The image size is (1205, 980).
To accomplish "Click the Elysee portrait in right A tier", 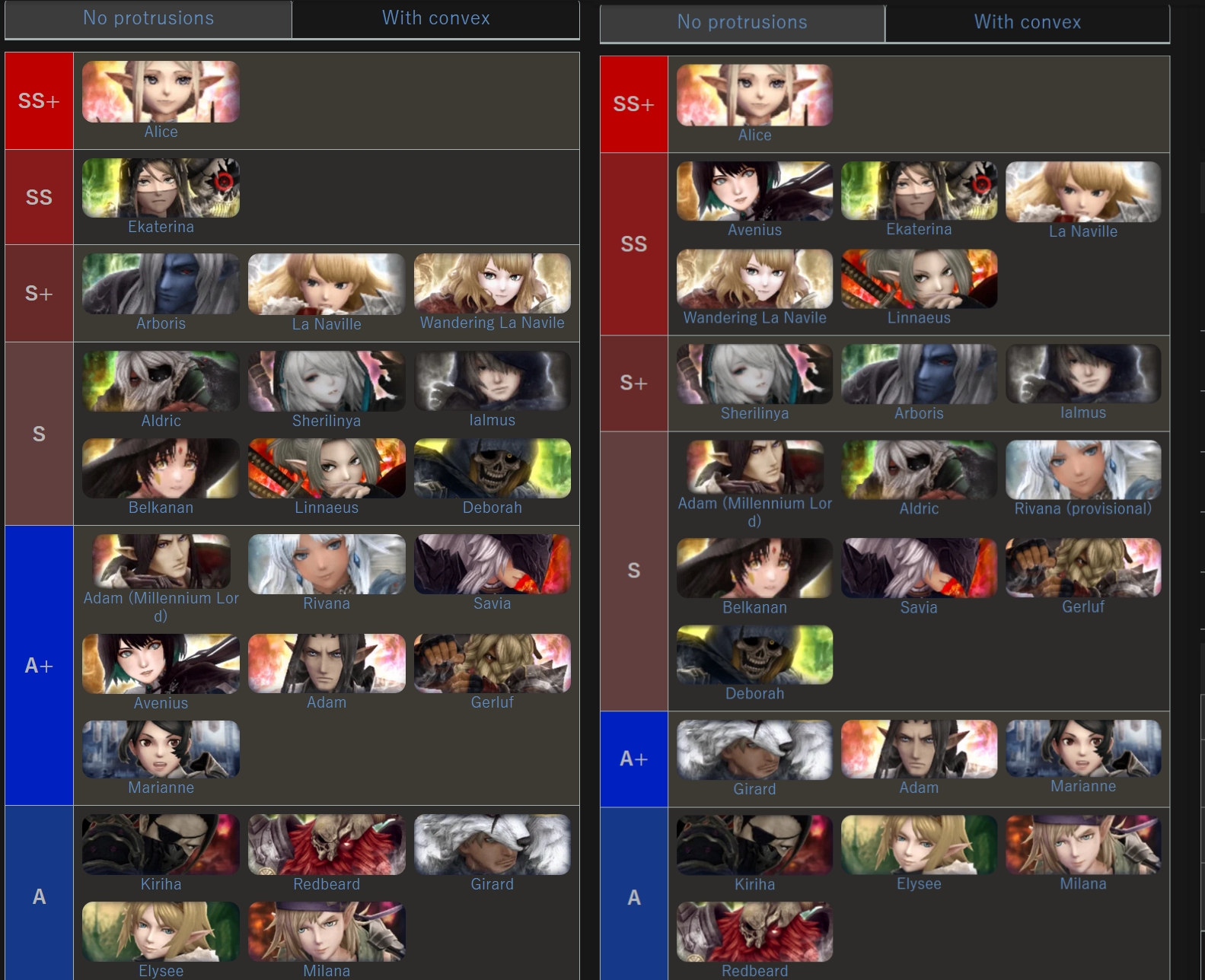I will pyautogui.click(x=919, y=845).
